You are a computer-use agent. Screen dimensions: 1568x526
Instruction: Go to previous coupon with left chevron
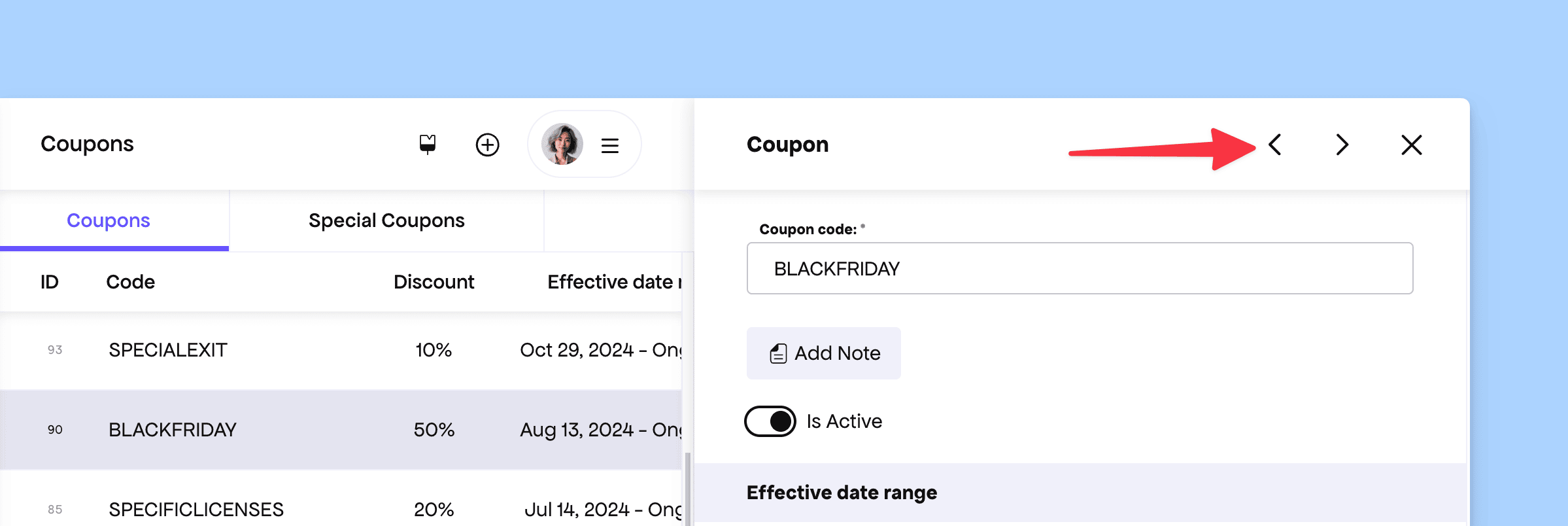pyautogui.click(x=1274, y=145)
